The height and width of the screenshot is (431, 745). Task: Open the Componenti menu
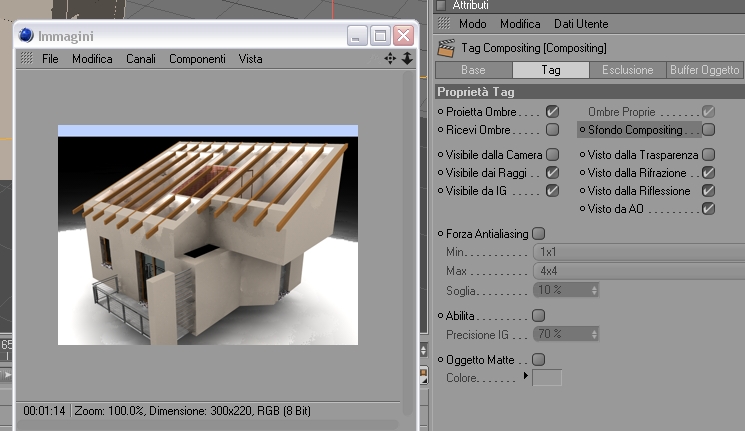(197, 59)
